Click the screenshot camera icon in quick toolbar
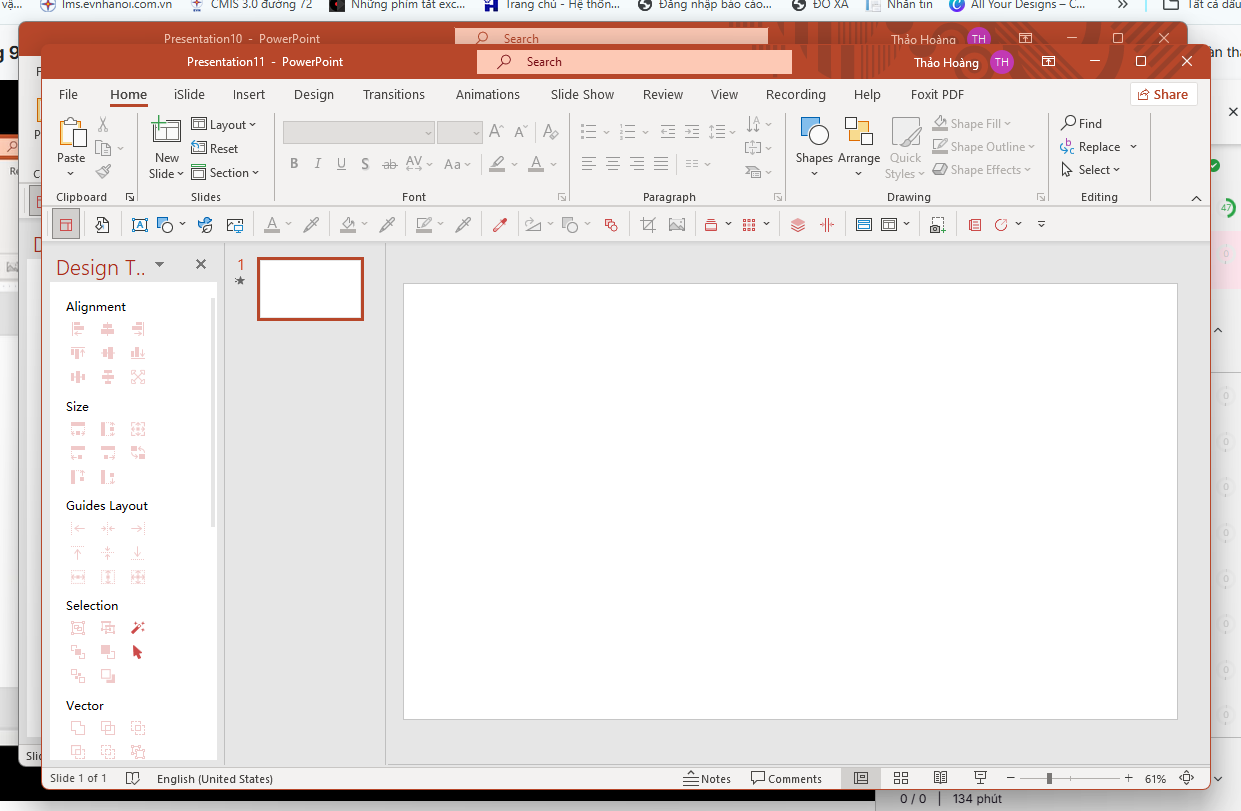The height and width of the screenshot is (811, 1241). [936, 225]
